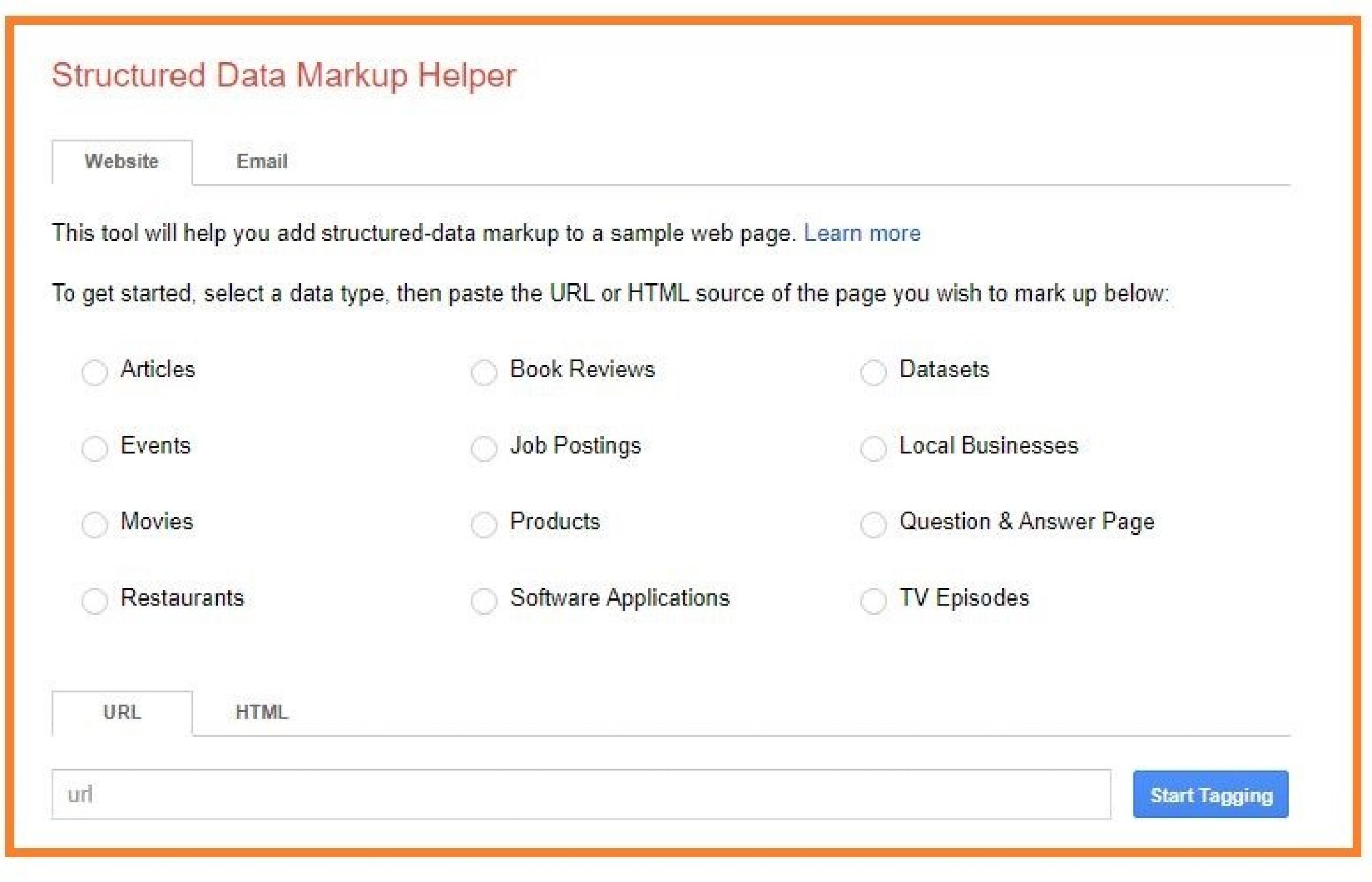Select the Events radio button
This screenshot has width=1372, height=882.
[x=96, y=449]
